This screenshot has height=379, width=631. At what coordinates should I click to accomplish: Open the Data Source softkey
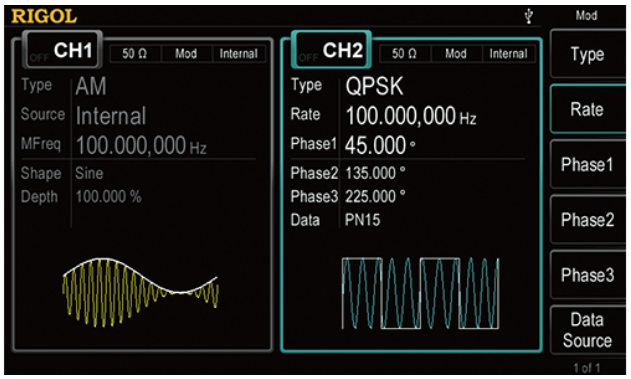[x=588, y=330]
